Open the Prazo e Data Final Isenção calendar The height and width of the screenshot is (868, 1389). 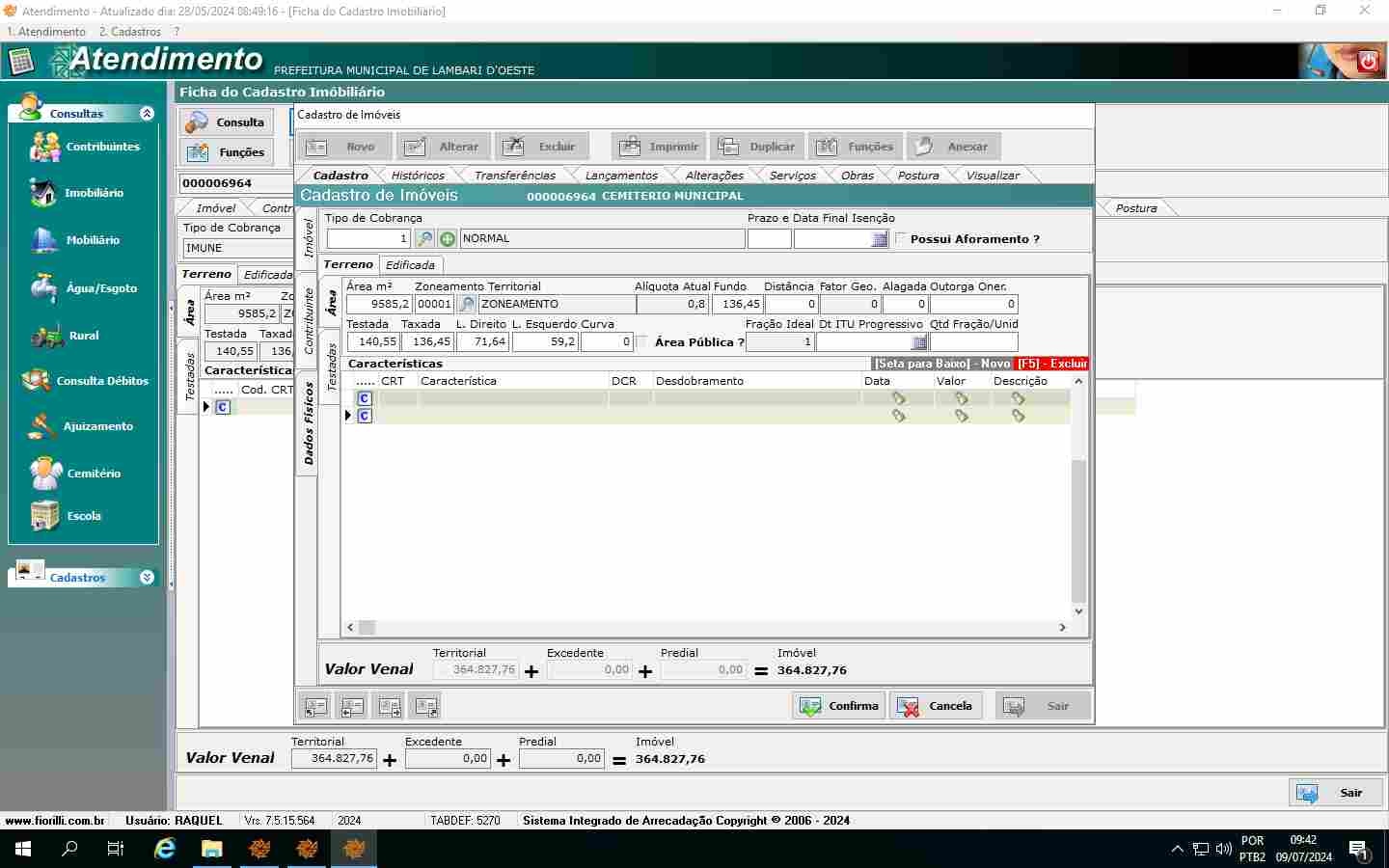point(879,239)
